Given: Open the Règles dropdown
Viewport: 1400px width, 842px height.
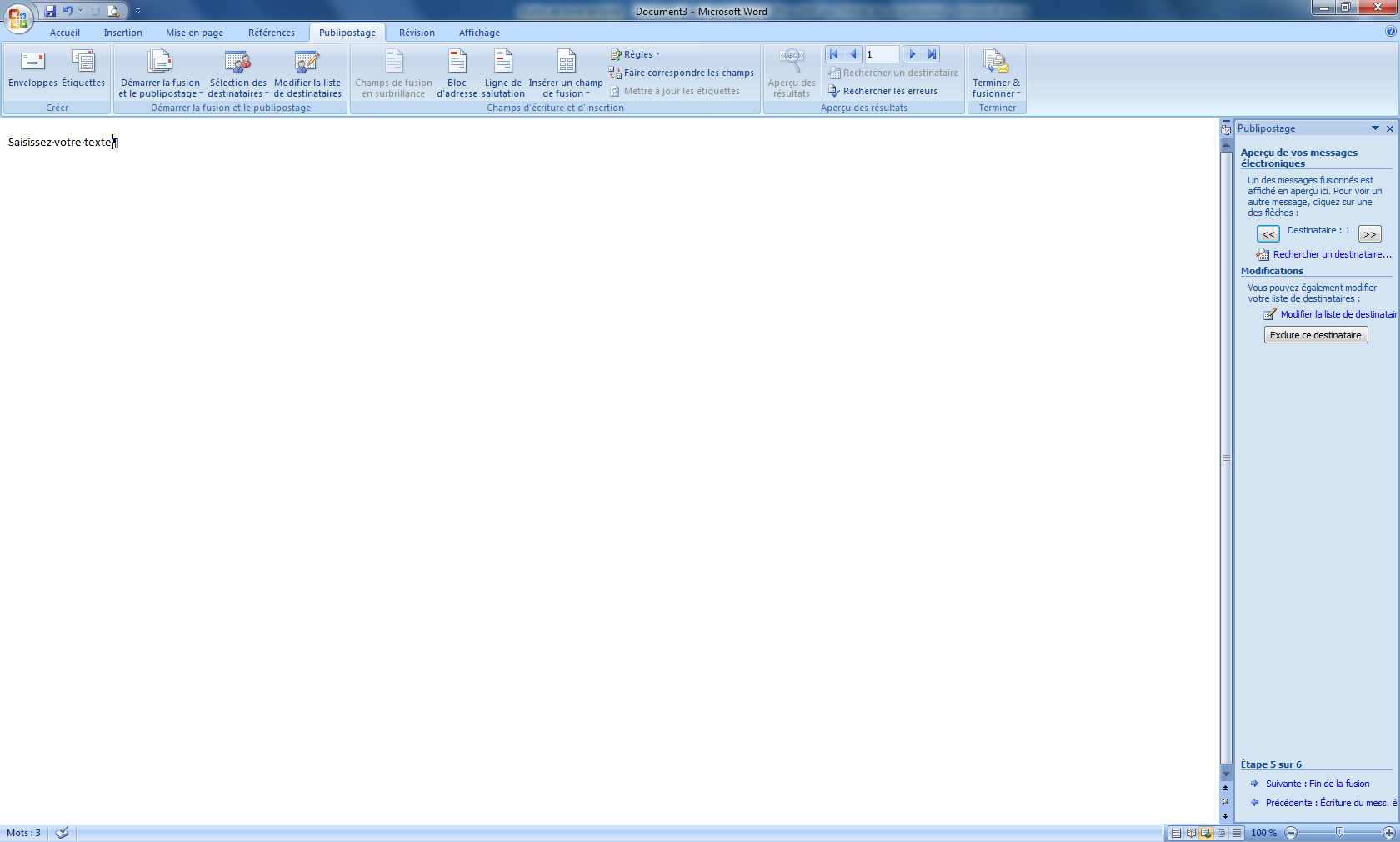Looking at the screenshot, I should 635,54.
